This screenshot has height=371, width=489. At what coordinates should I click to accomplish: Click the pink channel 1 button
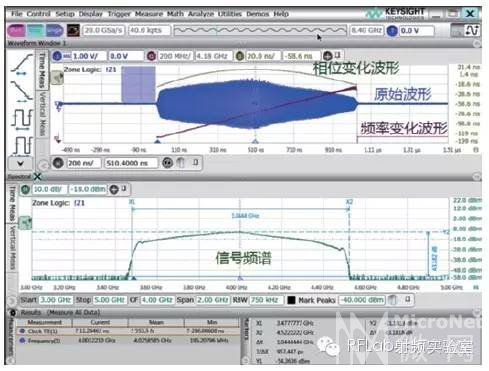pos(15,31)
